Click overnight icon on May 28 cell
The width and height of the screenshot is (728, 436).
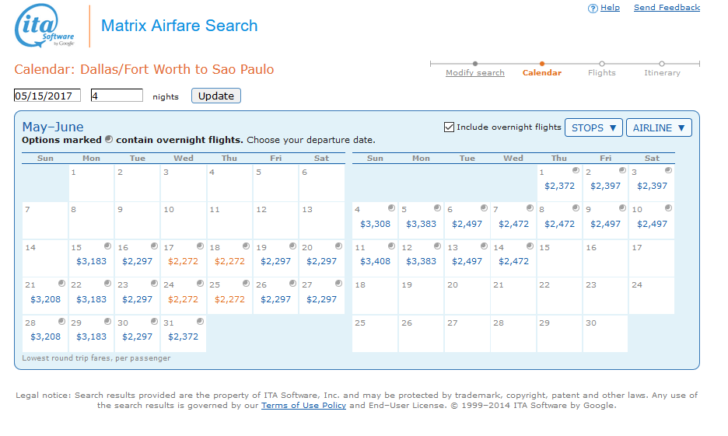[60, 321]
